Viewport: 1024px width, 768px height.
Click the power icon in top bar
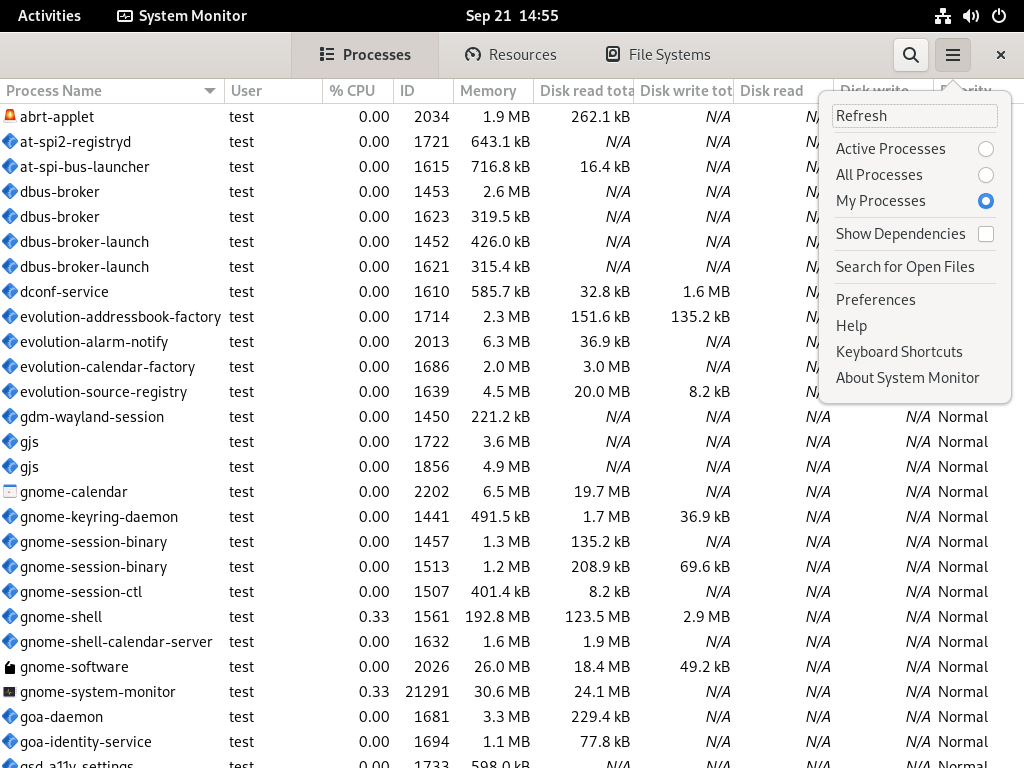pos(999,16)
